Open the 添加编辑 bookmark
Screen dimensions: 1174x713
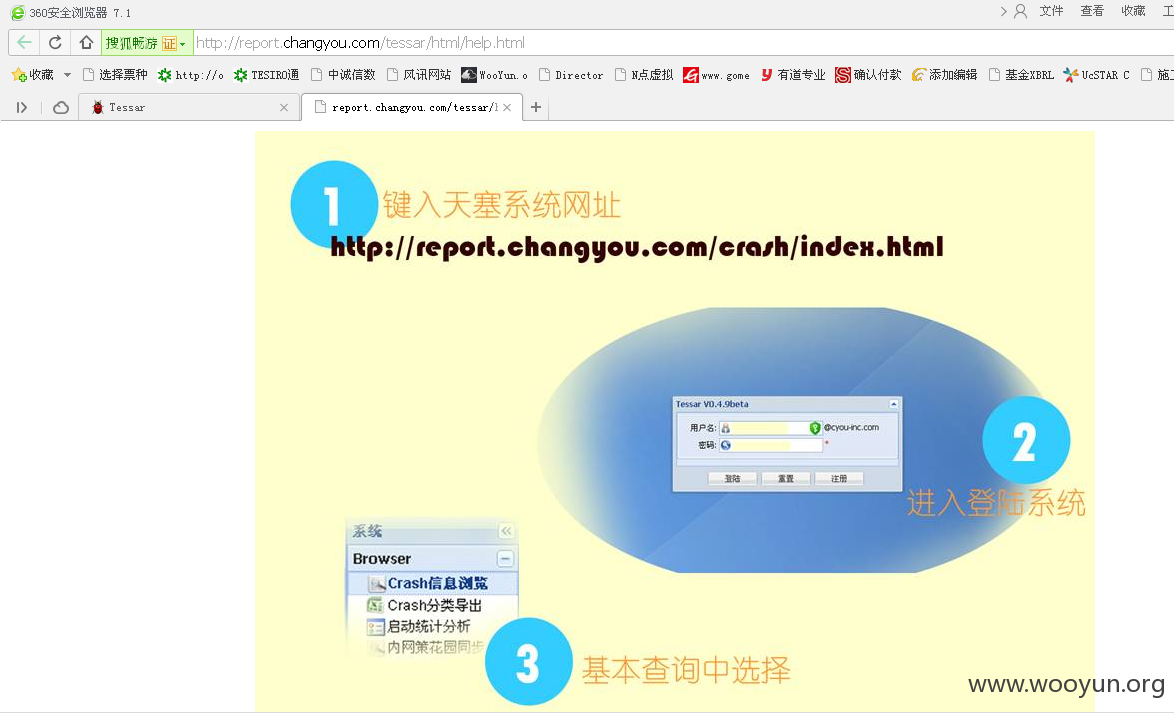945,75
